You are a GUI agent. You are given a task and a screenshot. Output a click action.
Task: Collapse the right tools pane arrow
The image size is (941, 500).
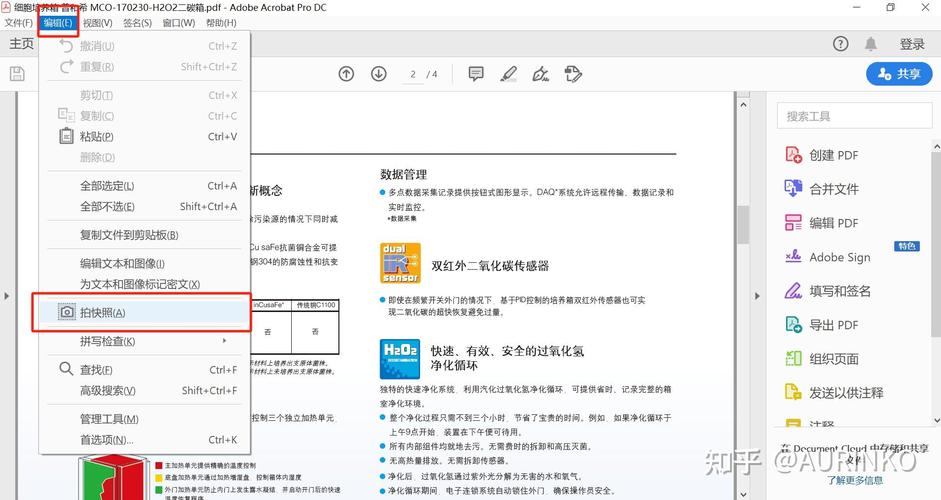tap(757, 296)
